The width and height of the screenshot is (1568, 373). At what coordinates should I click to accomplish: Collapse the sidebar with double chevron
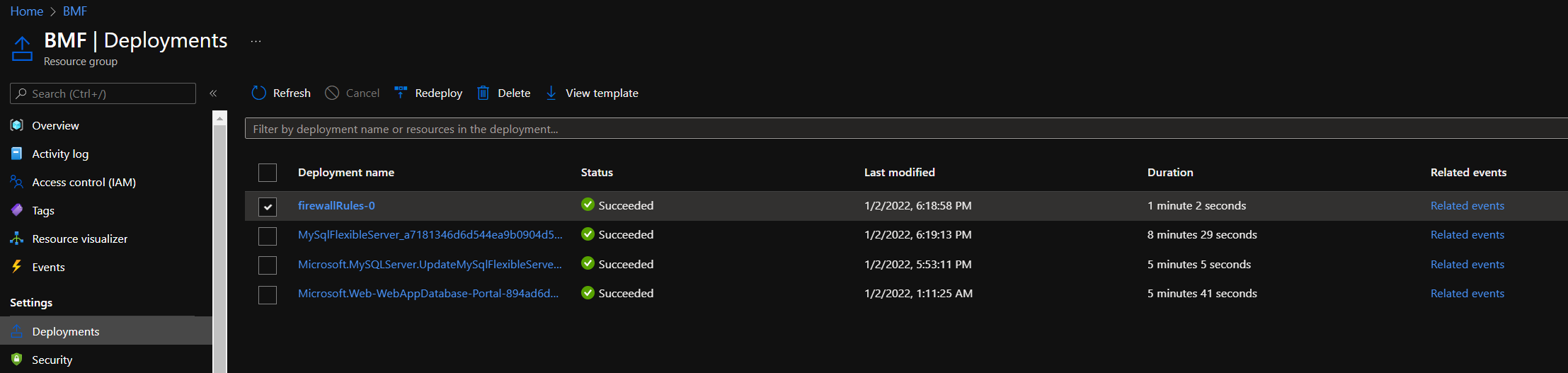pyautogui.click(x=213, y=93)
